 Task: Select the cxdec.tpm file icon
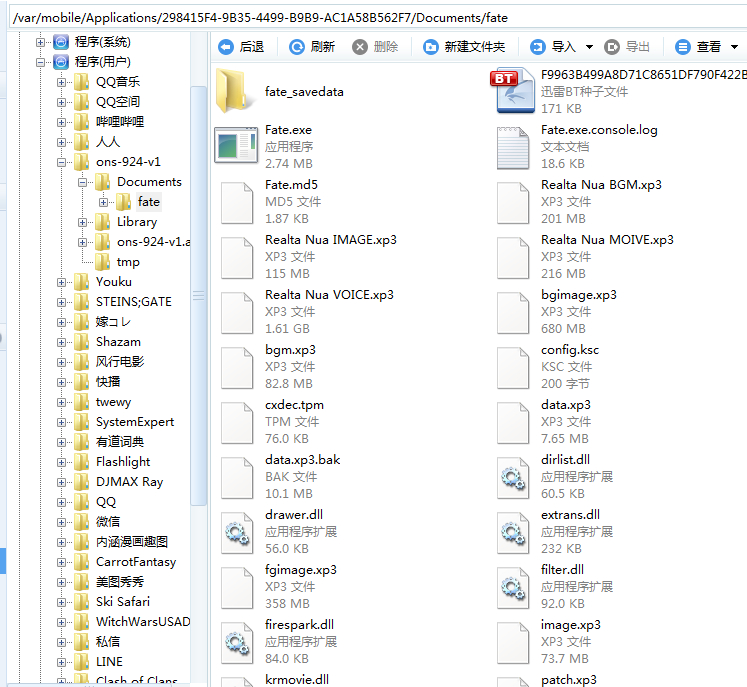pyautogui.click(x=237, y=423)
